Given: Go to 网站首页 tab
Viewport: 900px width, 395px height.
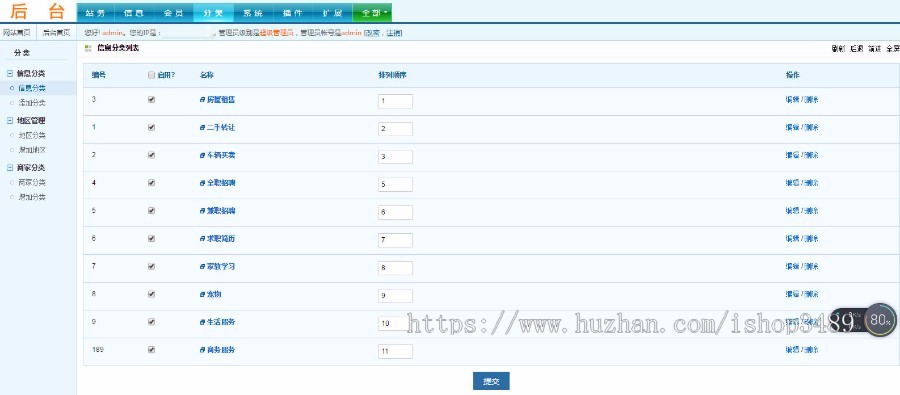Looking at the screenshot, I should click(17, 33).
